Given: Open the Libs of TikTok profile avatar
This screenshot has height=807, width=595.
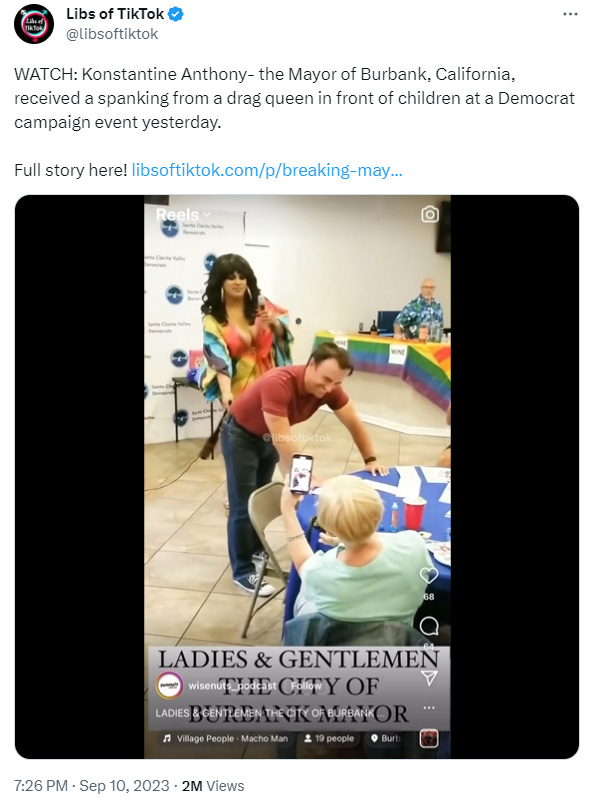Looking at the screenshot, I should tap(34, 24).
